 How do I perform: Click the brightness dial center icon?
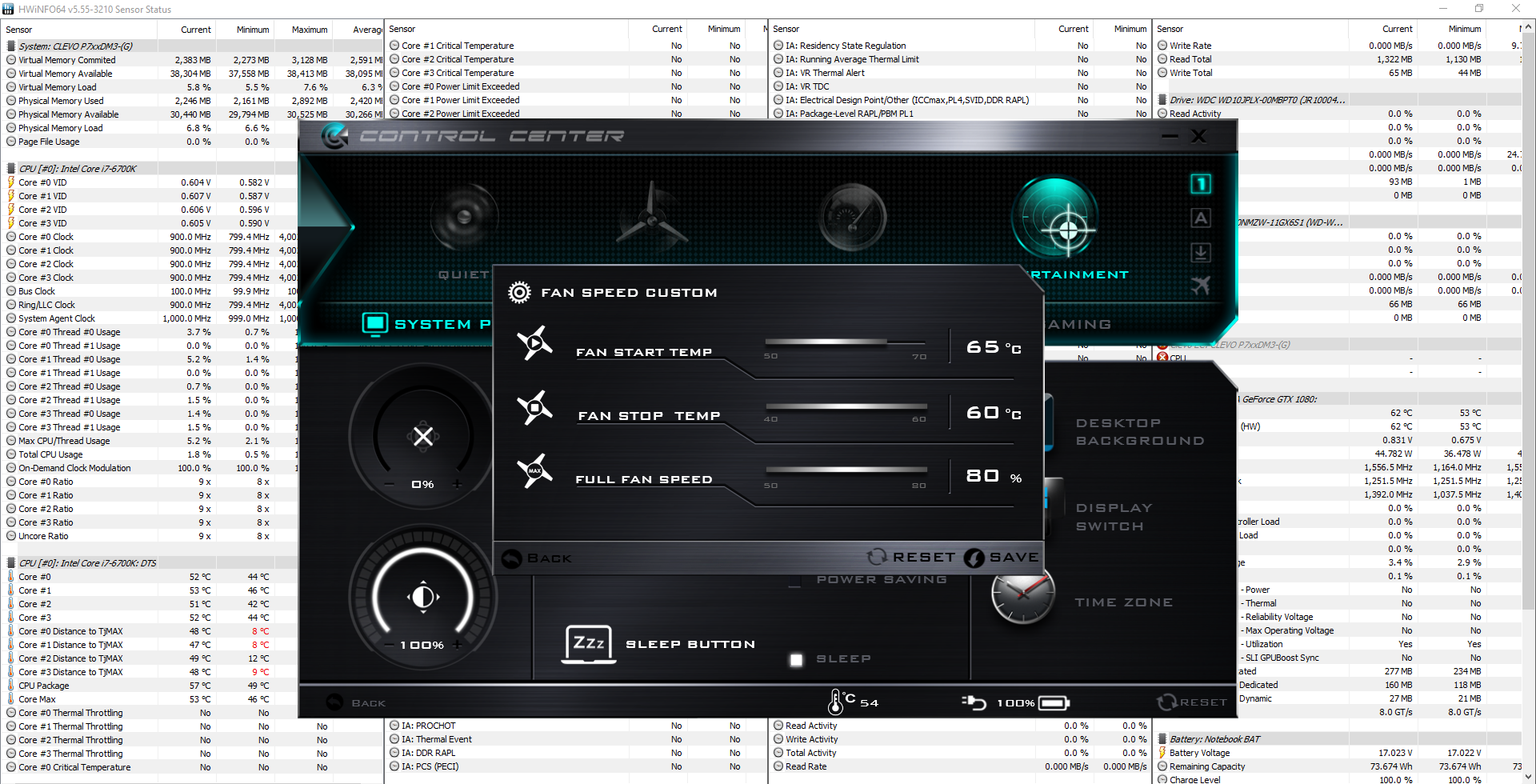pos(423,597)
